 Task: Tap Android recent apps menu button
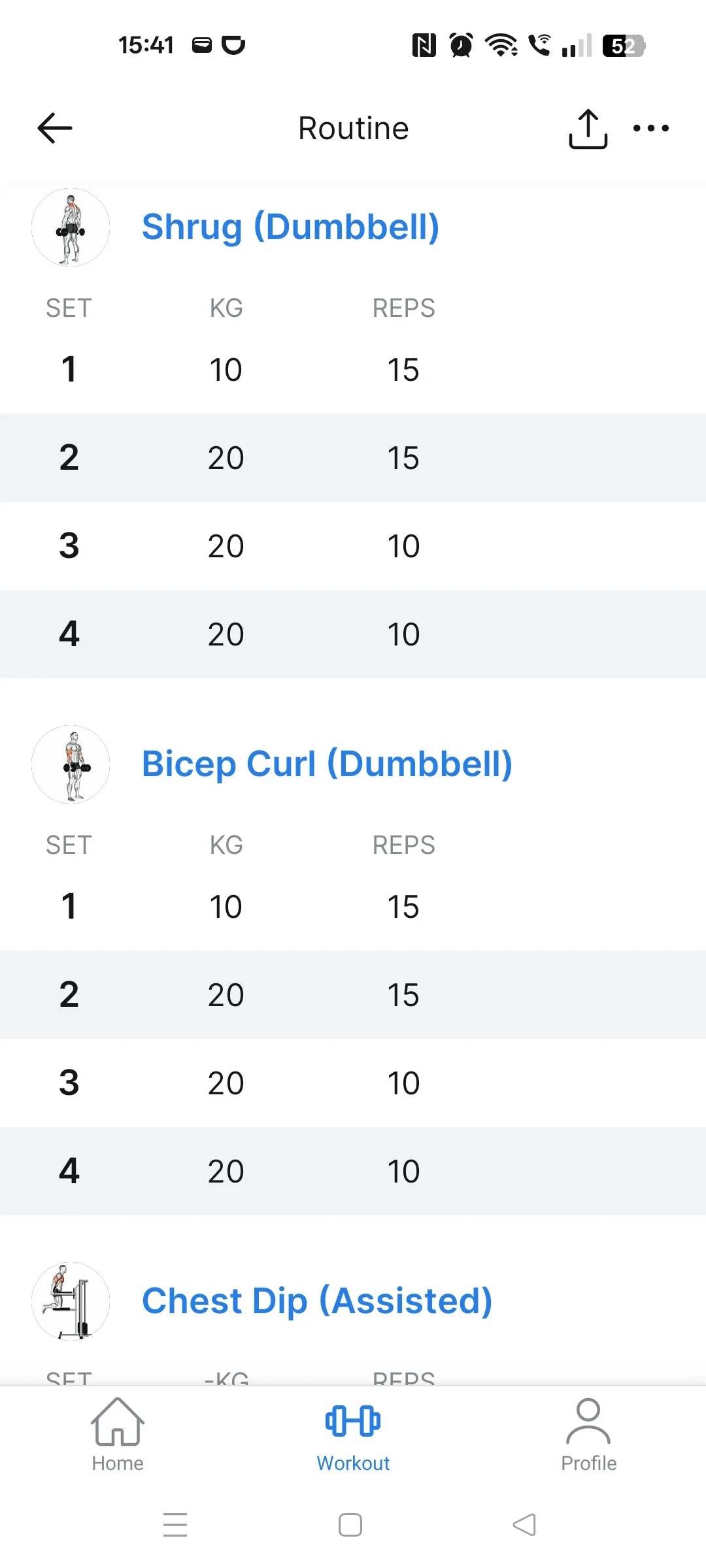[x=175, y=1525]
